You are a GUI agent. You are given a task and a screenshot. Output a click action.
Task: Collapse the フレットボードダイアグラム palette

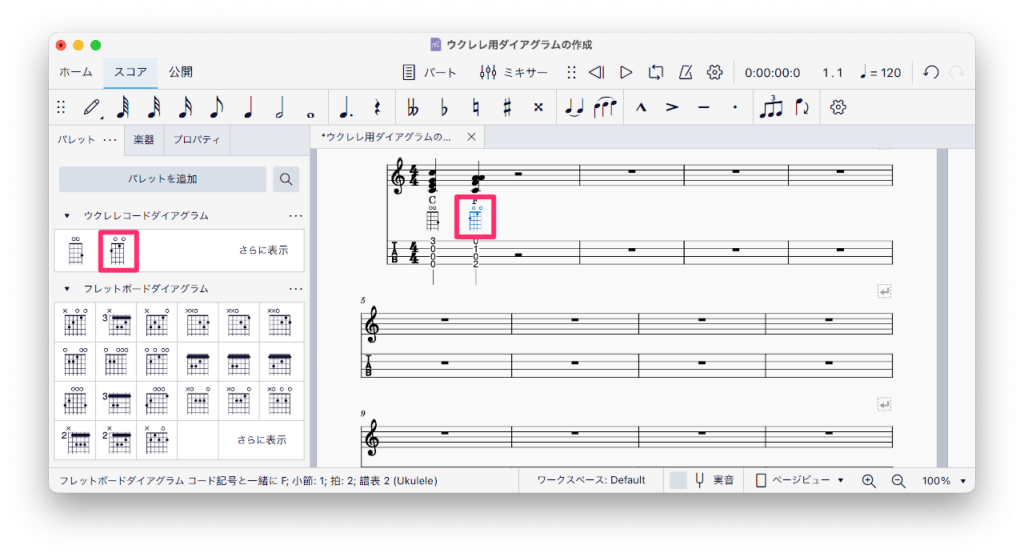pos(67,289)
